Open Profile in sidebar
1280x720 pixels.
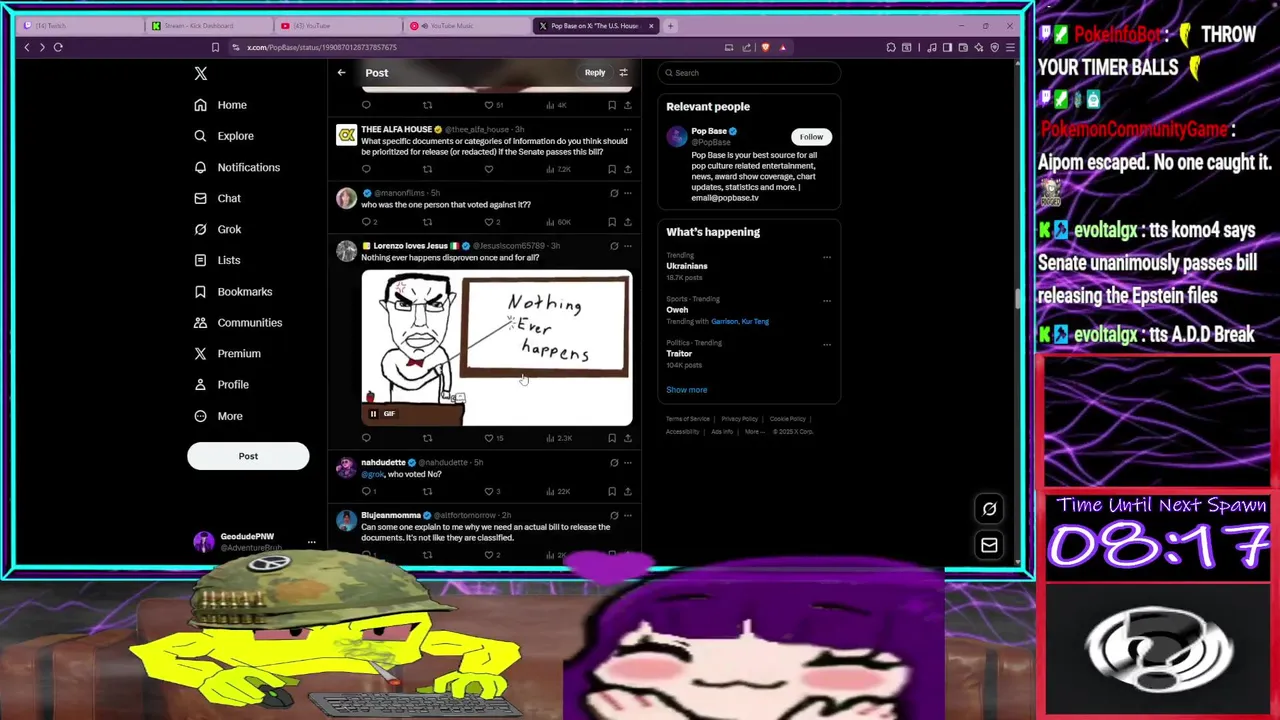point(221,384)
